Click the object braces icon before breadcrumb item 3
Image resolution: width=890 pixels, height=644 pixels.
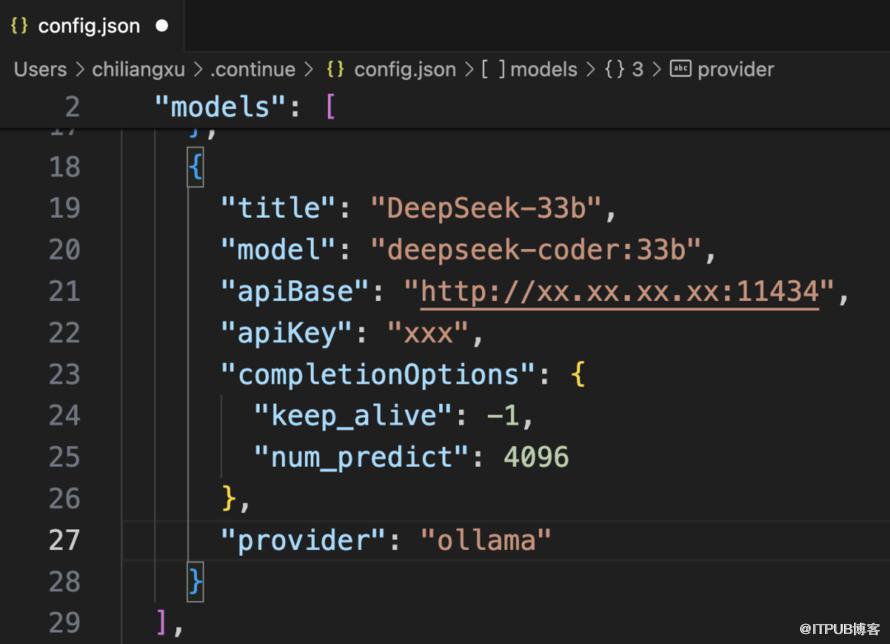pyautogui.click(x=614, y=69)
